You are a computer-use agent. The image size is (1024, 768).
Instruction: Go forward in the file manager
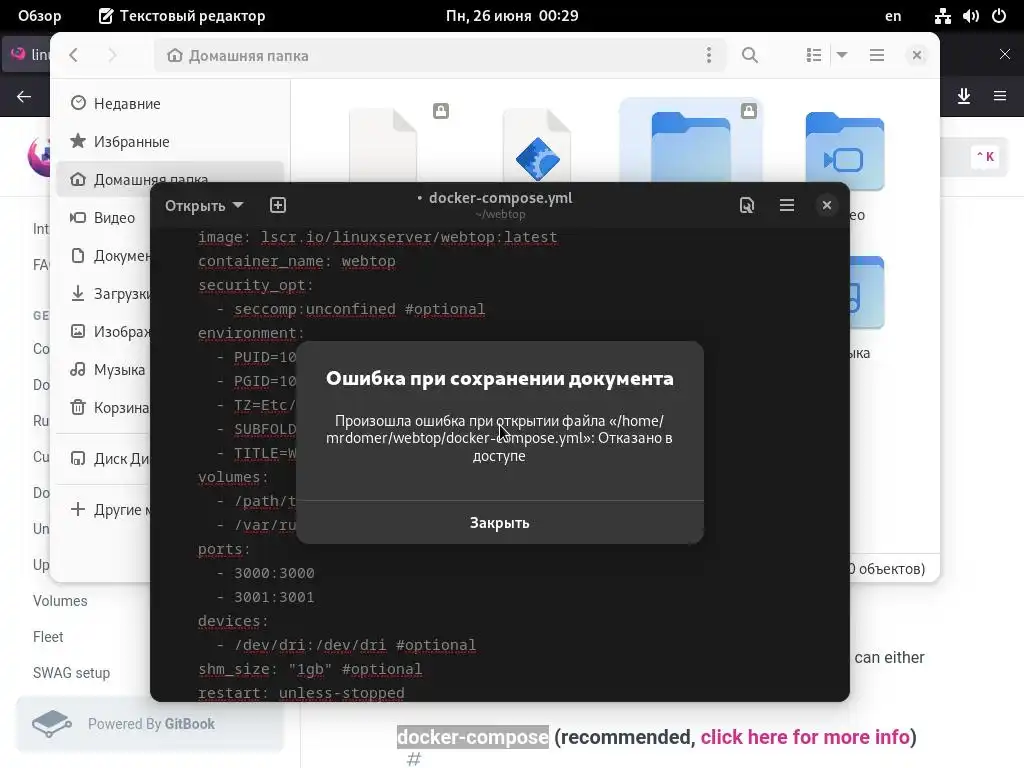(x=112, y=56)
